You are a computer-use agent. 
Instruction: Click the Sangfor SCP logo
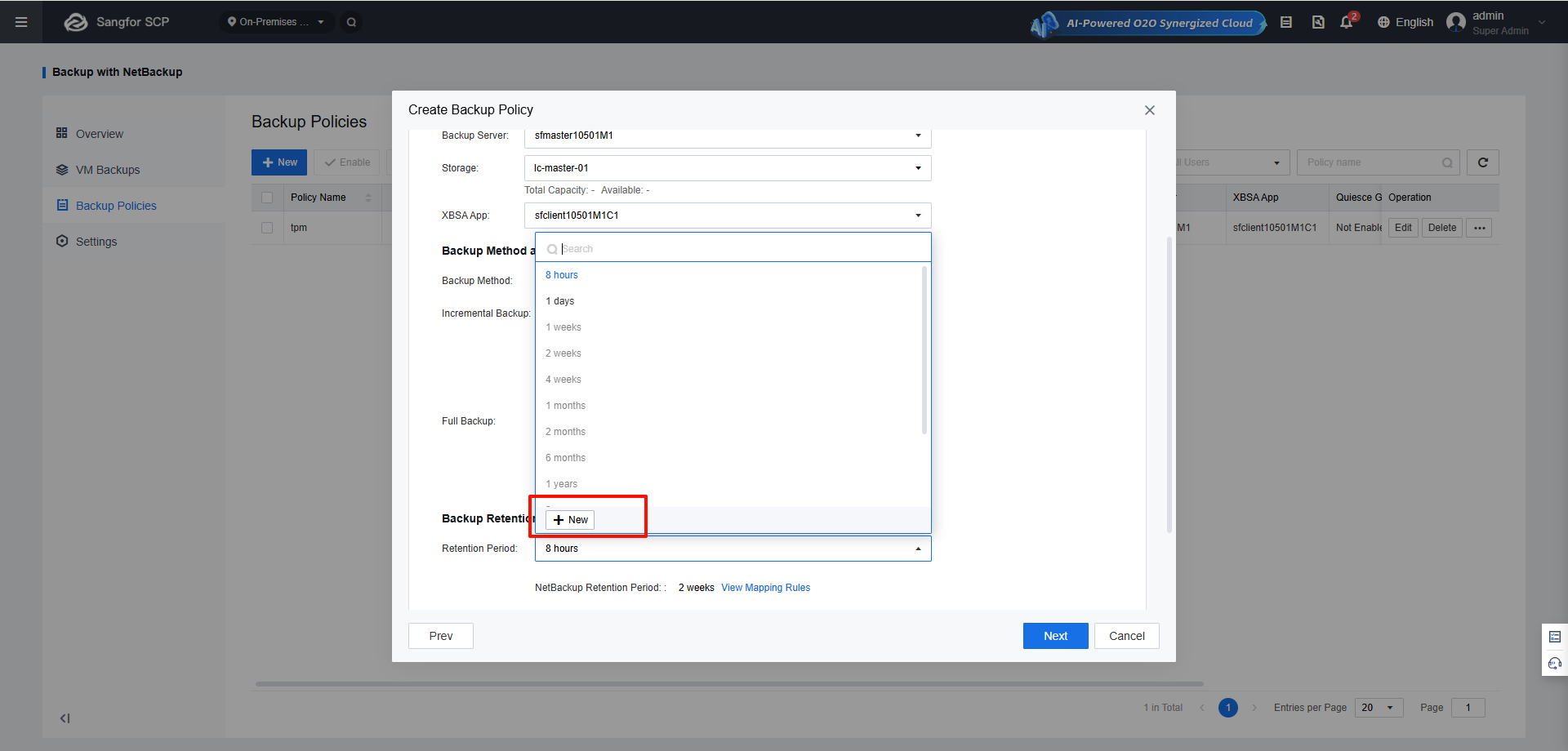click(117, 22)
